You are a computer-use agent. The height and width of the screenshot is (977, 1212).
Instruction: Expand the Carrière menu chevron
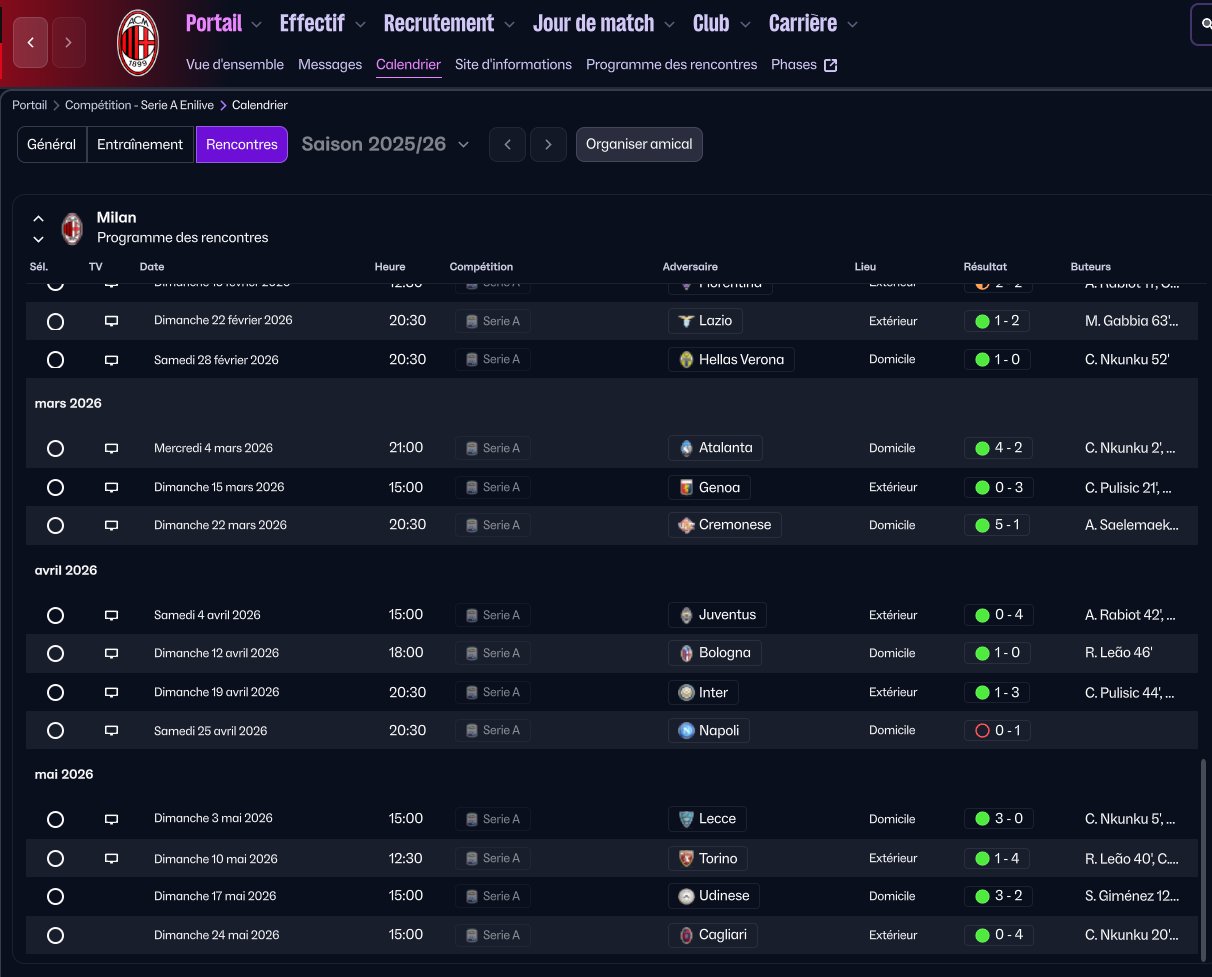852,24
